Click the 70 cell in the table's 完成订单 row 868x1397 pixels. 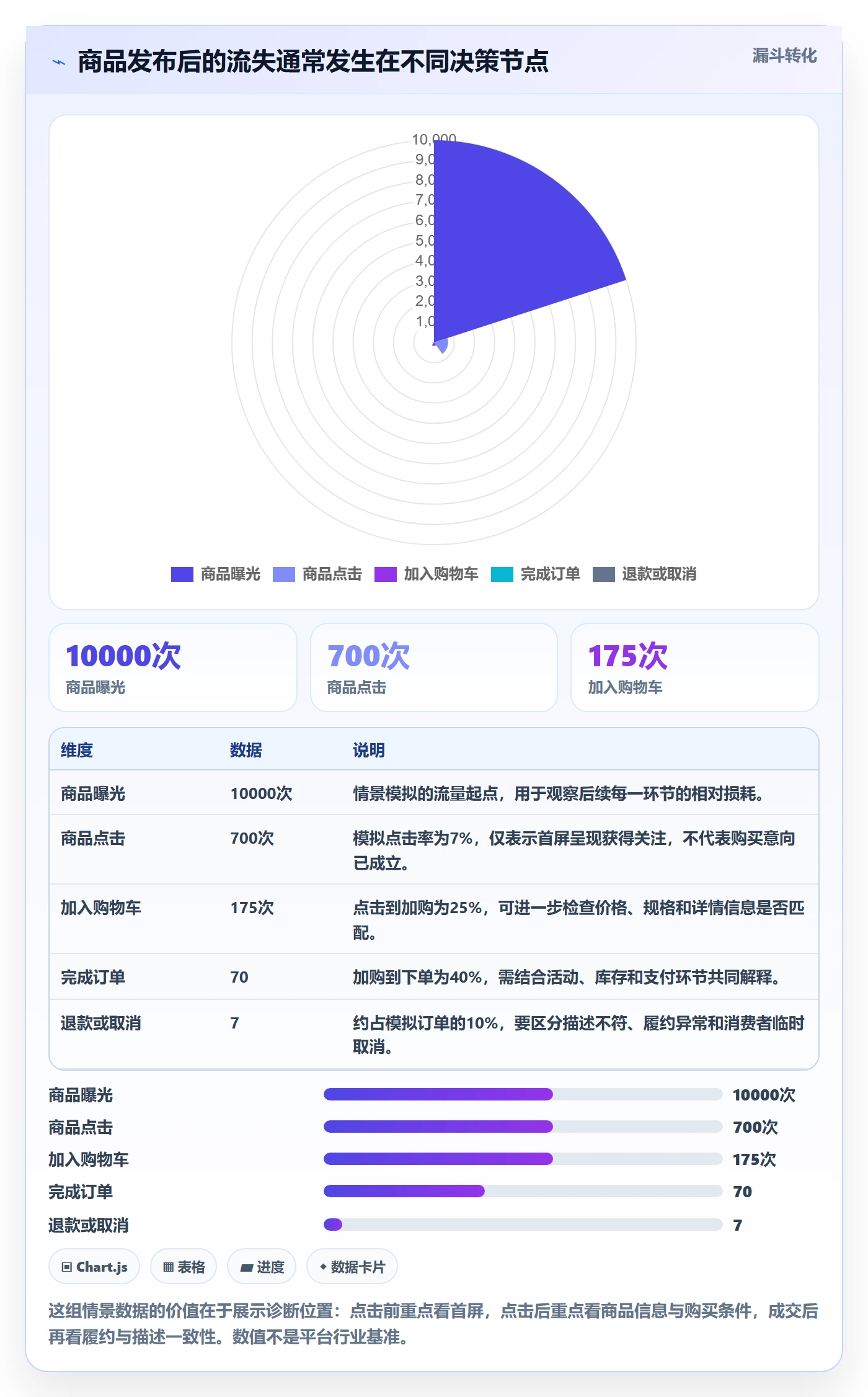239,977
